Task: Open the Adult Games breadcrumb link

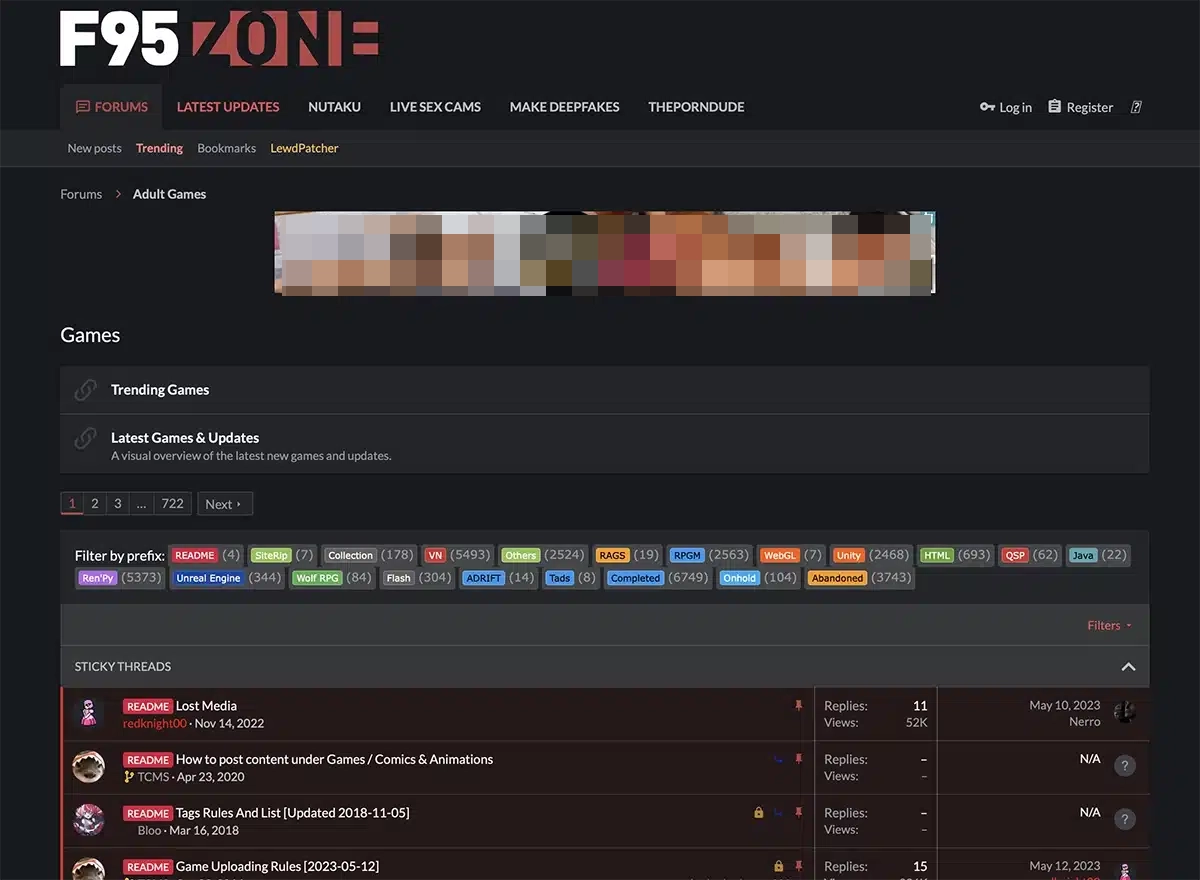Action: [x=169, y=194]
